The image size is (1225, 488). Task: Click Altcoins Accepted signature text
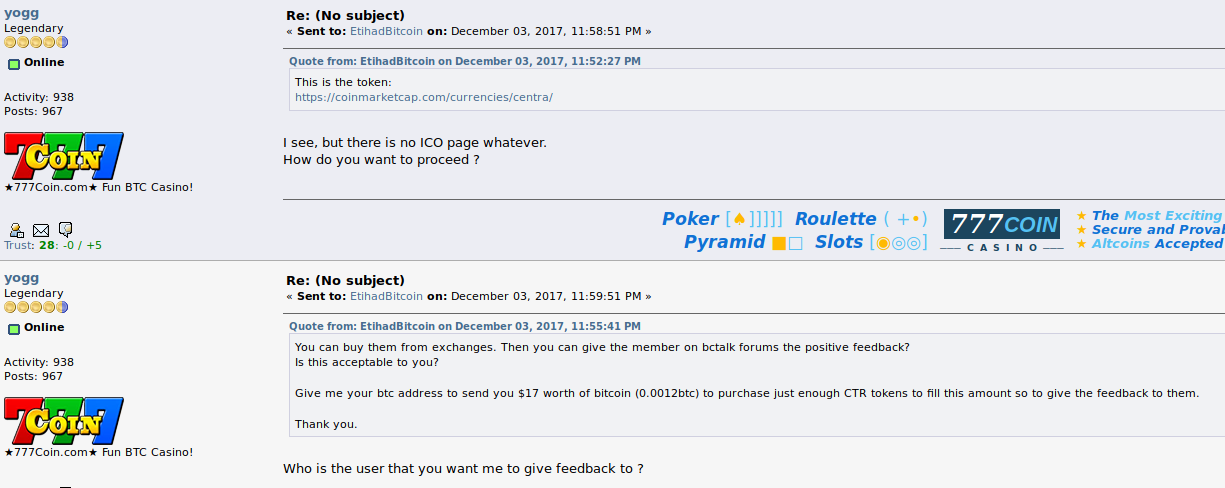coord(1157,243)
